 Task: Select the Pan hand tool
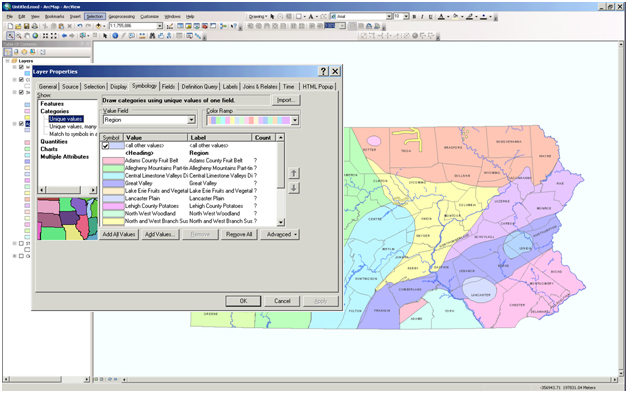coord(27,36)
